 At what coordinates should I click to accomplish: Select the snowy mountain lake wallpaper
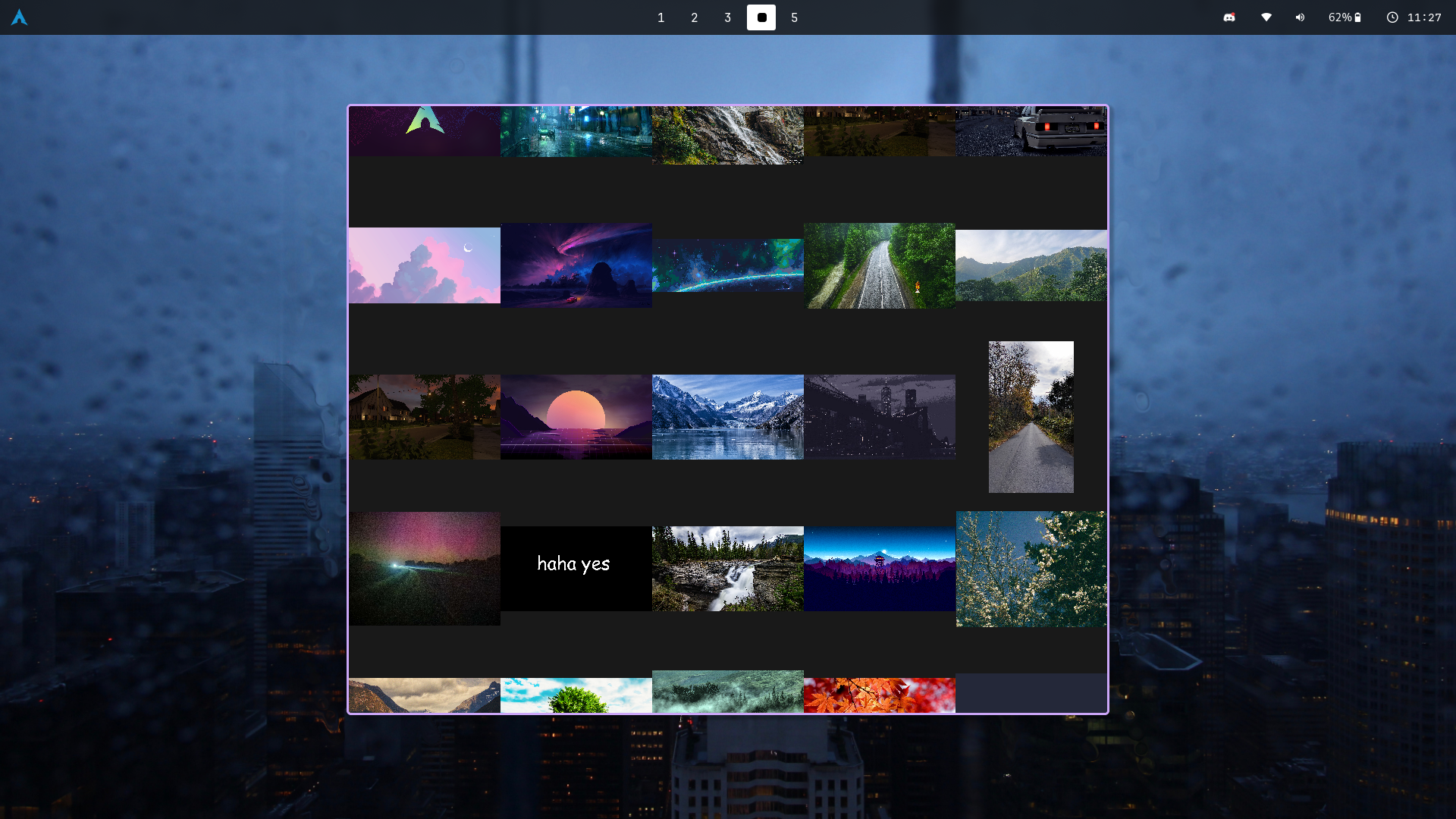click(x=727, y=416)
